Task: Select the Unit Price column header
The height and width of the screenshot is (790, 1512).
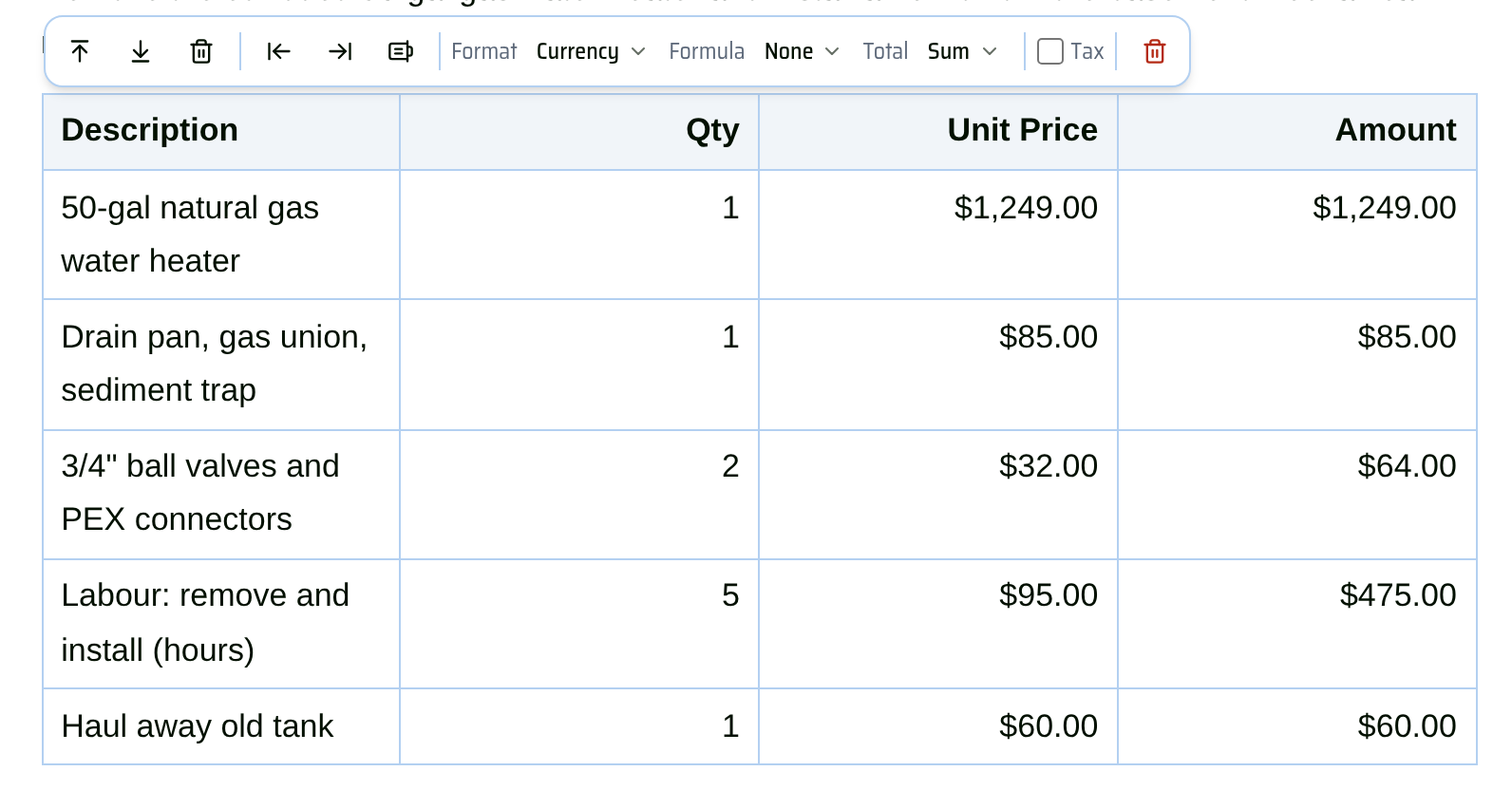Action: pos(938,132)
